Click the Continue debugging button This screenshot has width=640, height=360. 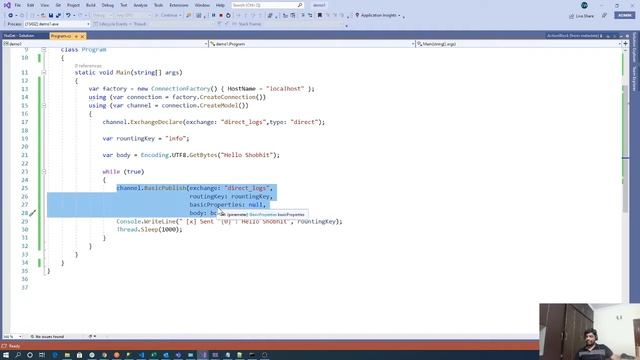168,16
